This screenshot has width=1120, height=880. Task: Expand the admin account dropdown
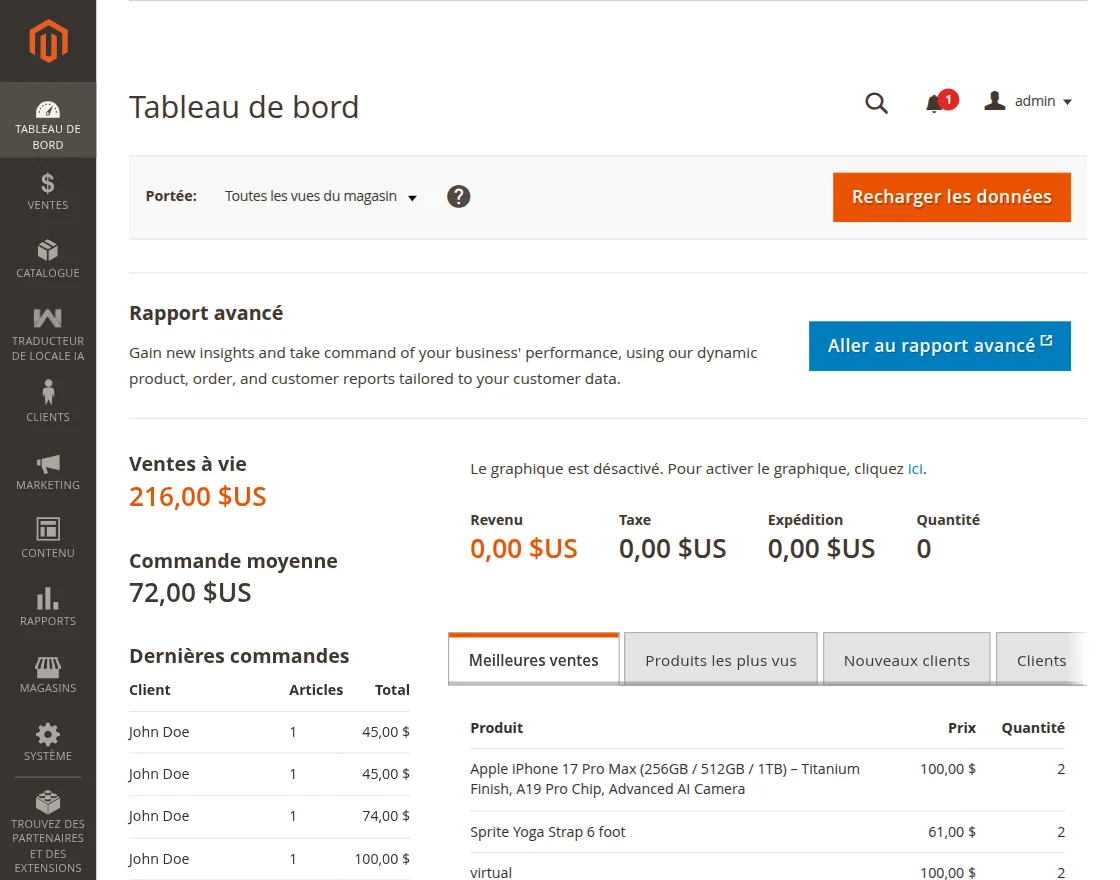coord(1029,102)
